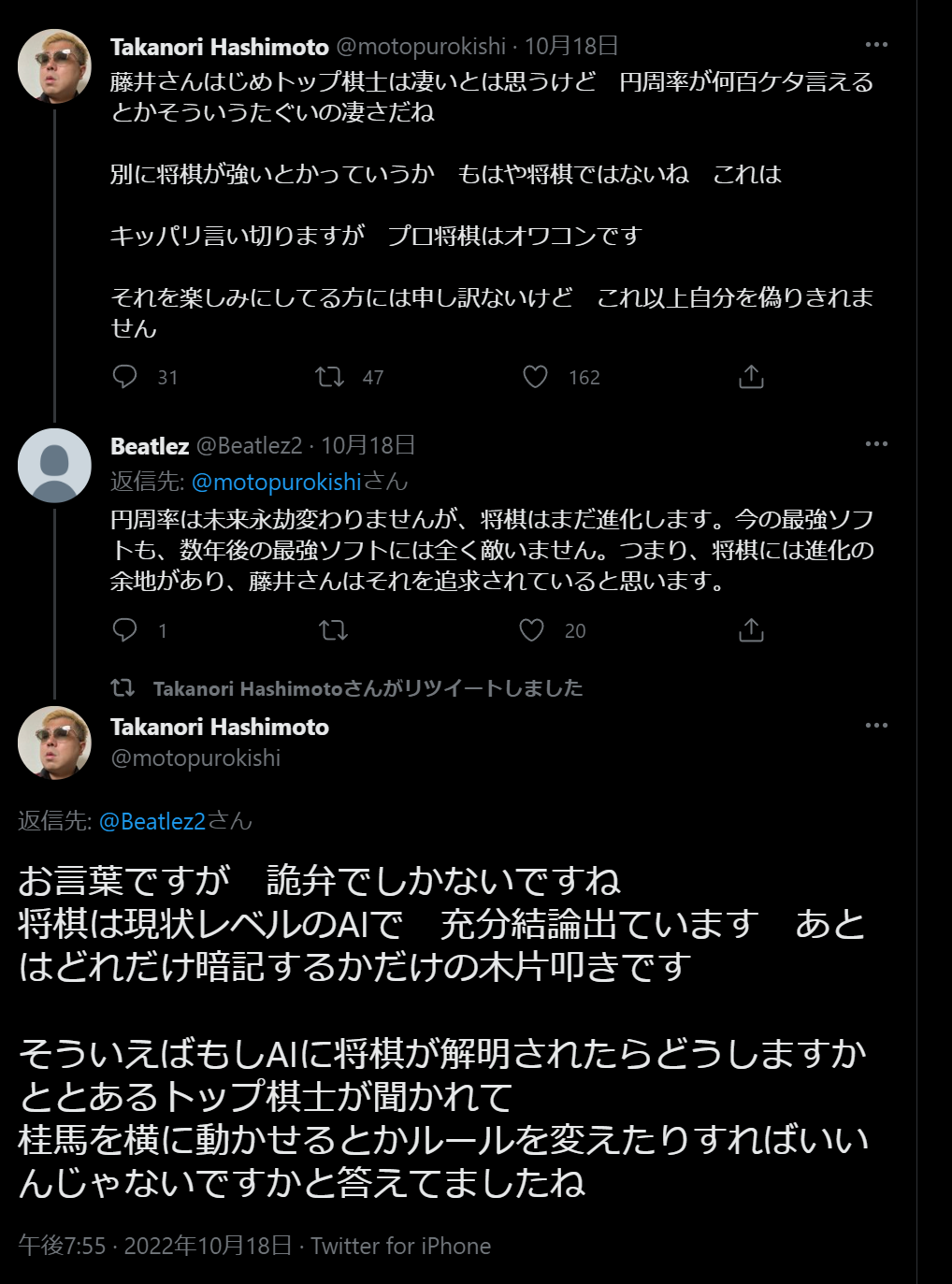This screenshot has width=952, height=1284.
Task: Click the 午後7:55 tweet timestamp
Action: 62,1246
